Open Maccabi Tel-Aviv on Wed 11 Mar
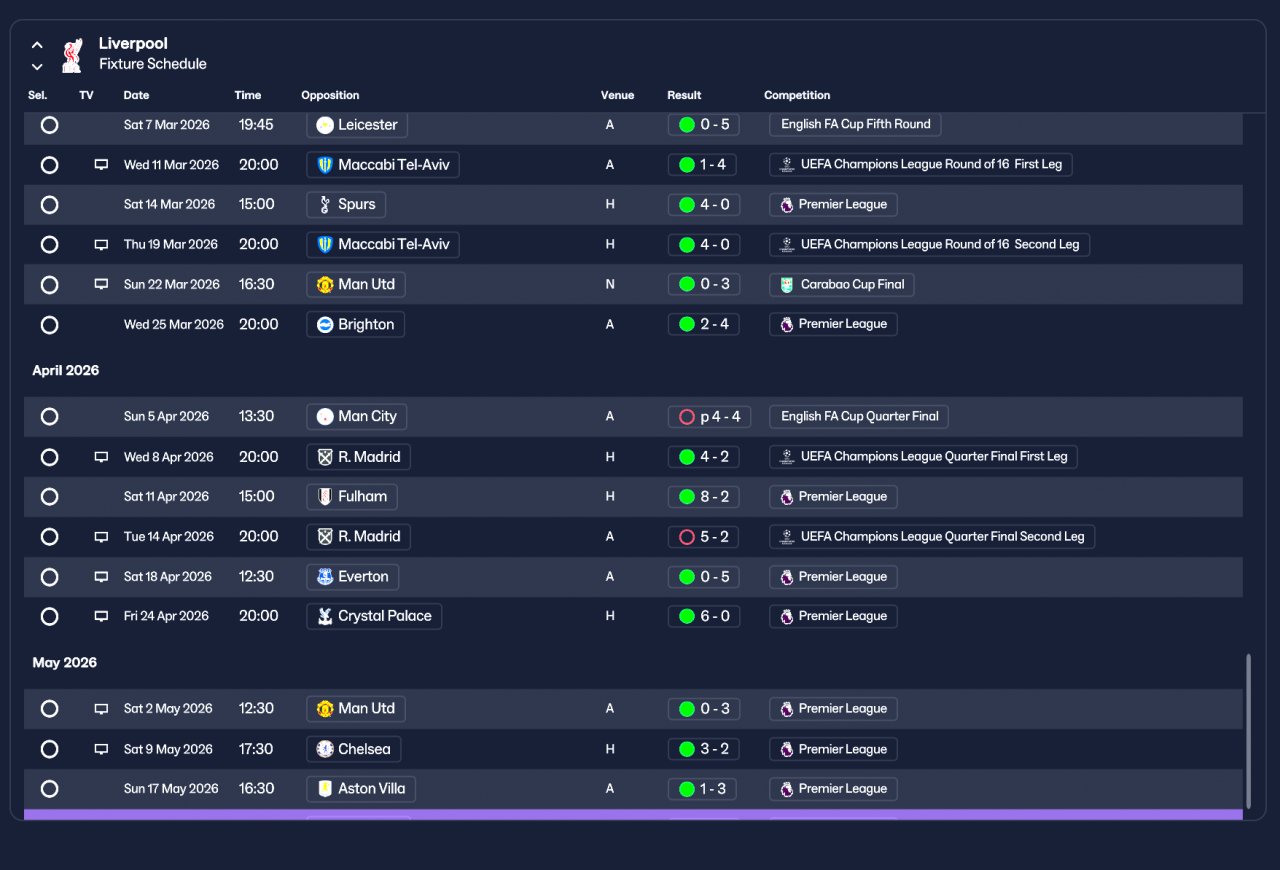The width and height of the screenshot is (1280, 870). (383, 165)
